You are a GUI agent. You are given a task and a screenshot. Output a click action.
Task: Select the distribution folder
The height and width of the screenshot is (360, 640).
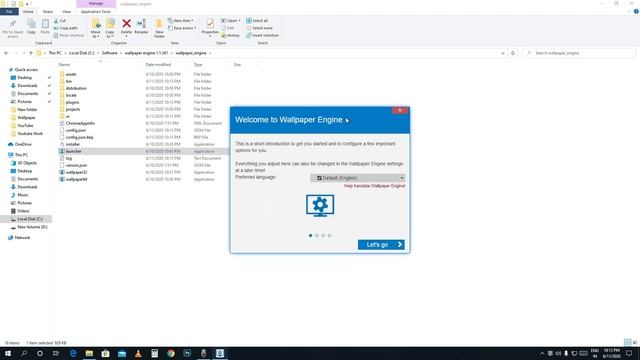click(x=76, y=88)
